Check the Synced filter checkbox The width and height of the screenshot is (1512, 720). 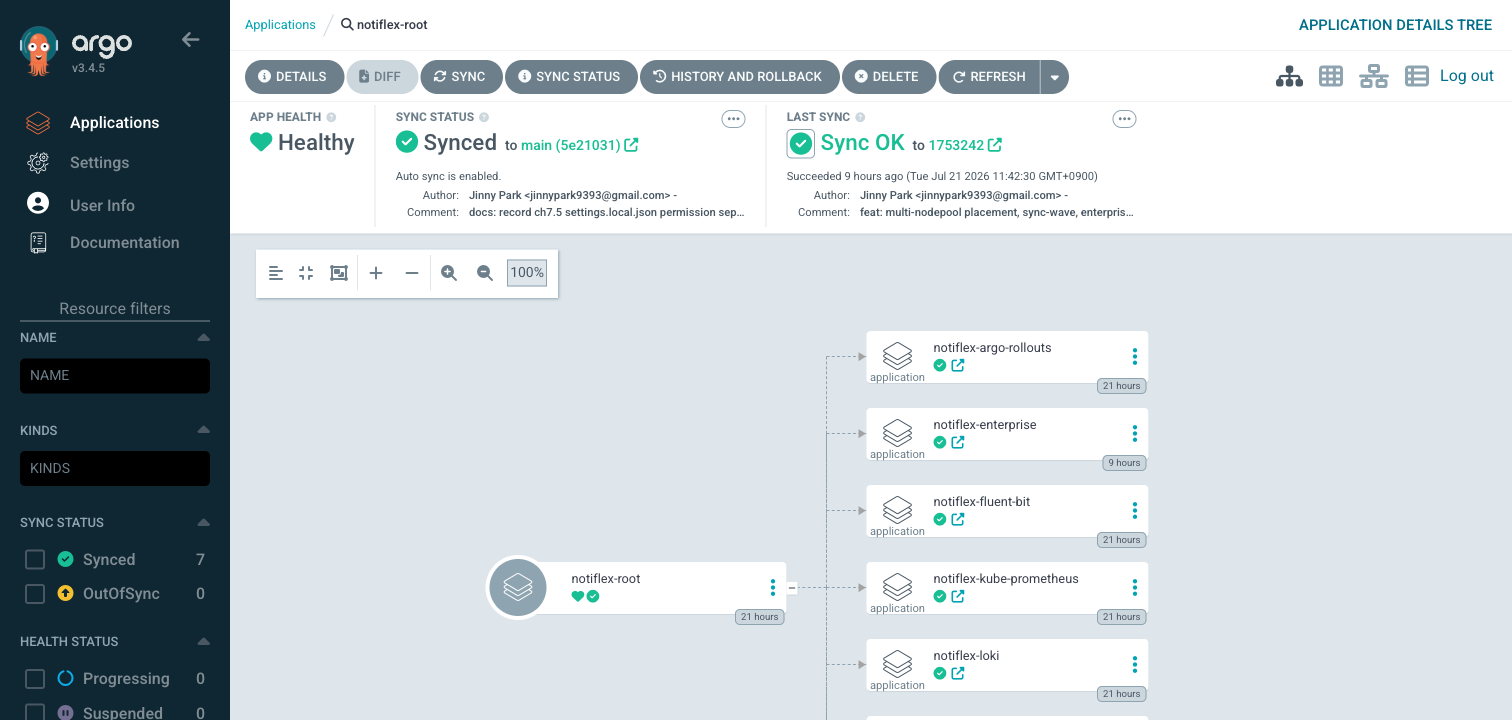click(35, 560)
